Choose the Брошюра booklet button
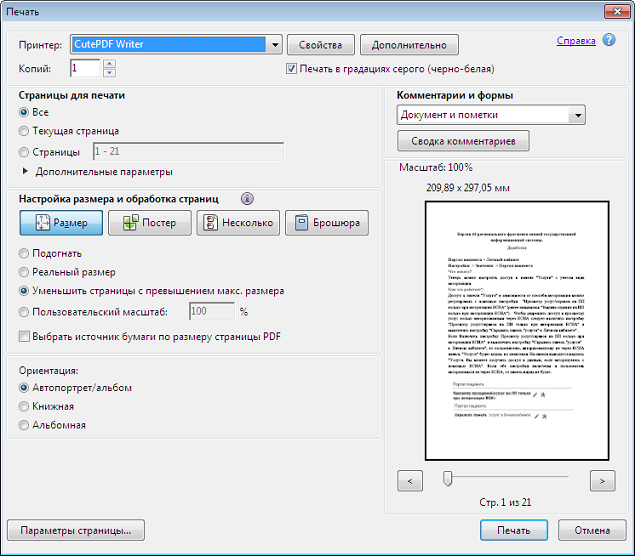 326,223
